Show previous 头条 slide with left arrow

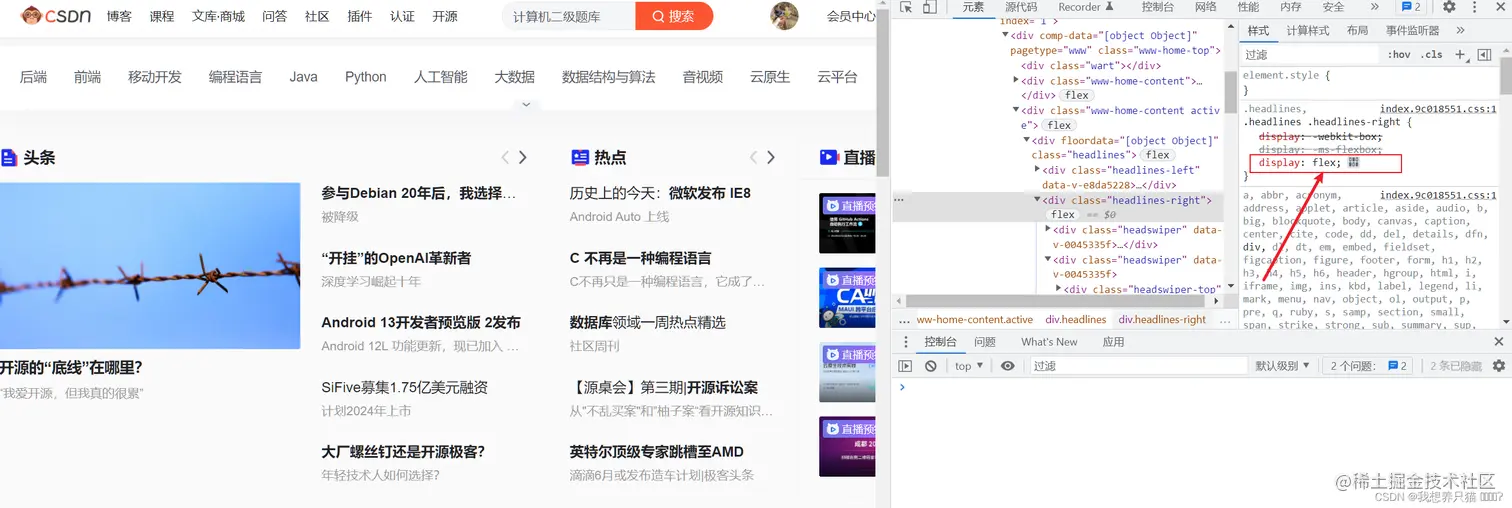point(505,157)
